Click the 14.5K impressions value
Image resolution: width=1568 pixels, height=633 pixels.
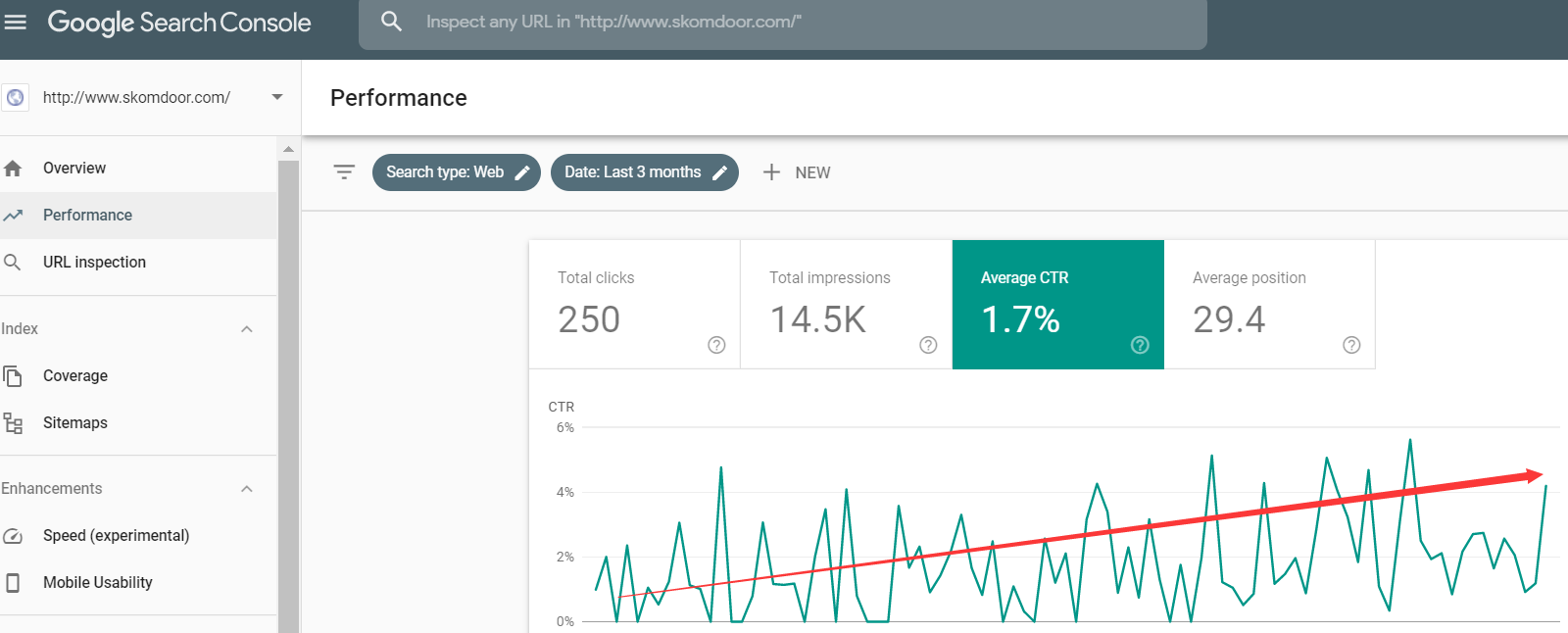(818, 319)
